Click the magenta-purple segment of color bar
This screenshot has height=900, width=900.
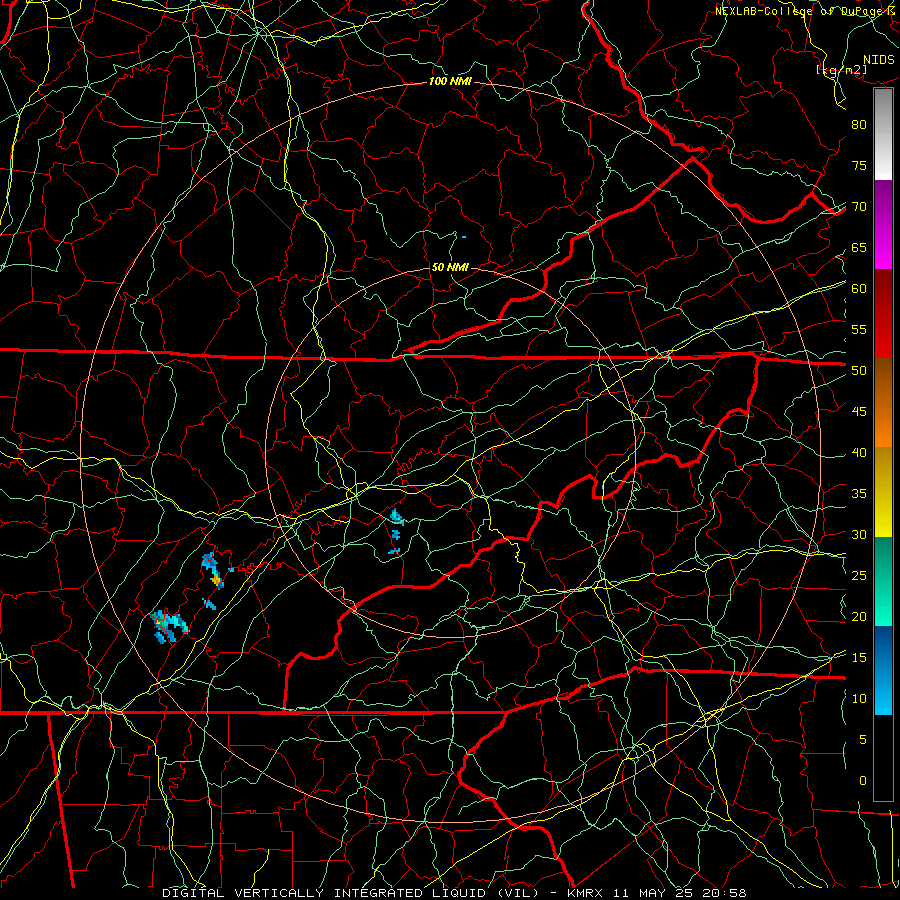(883, 224)
